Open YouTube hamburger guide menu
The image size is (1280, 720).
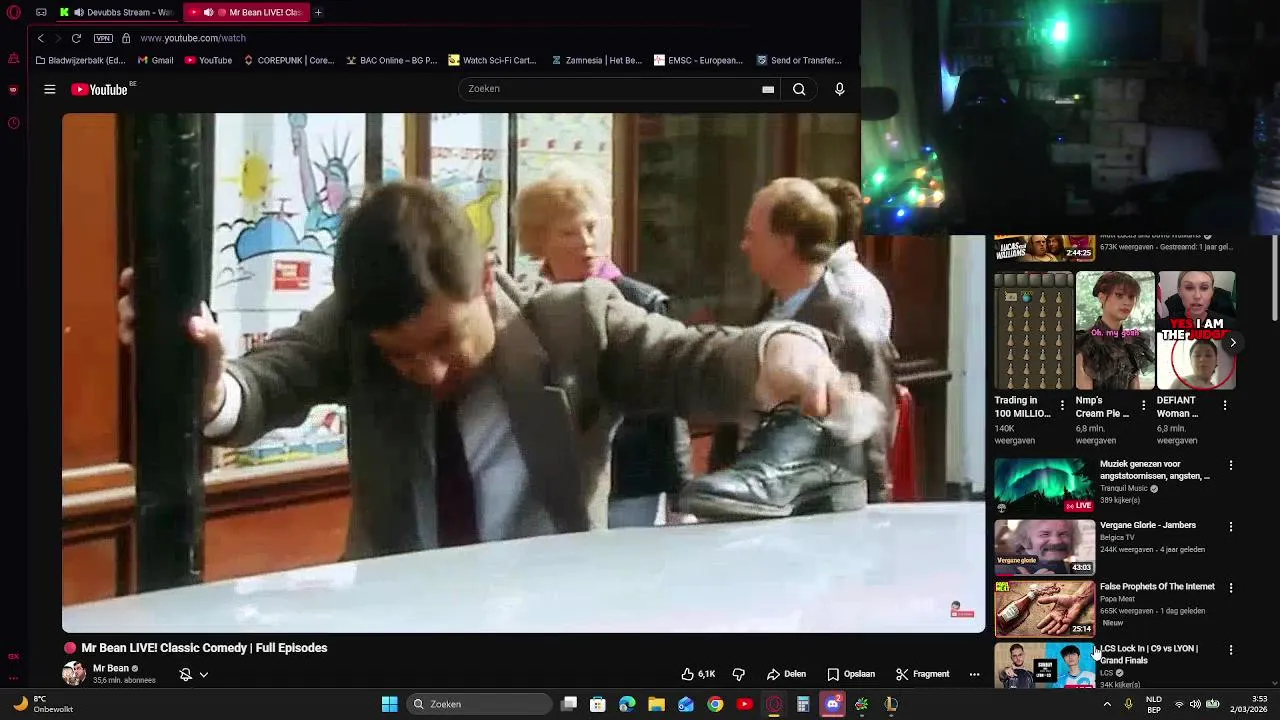[49, 89]
